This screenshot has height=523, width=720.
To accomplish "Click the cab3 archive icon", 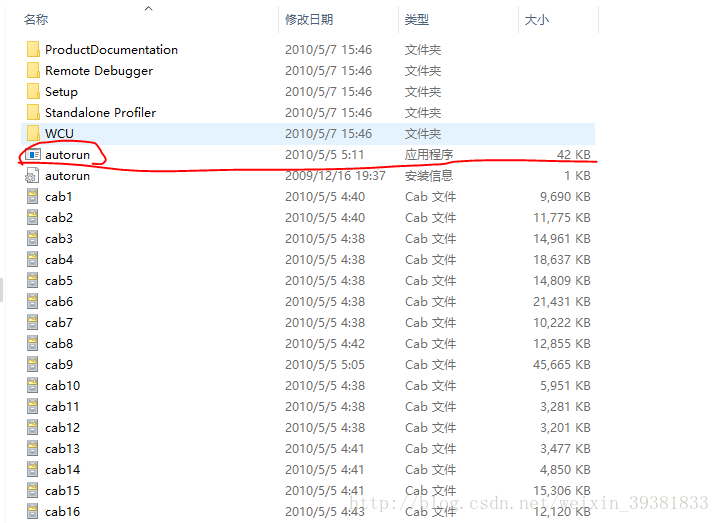I will pyautogui.click(x=33, y=239).
